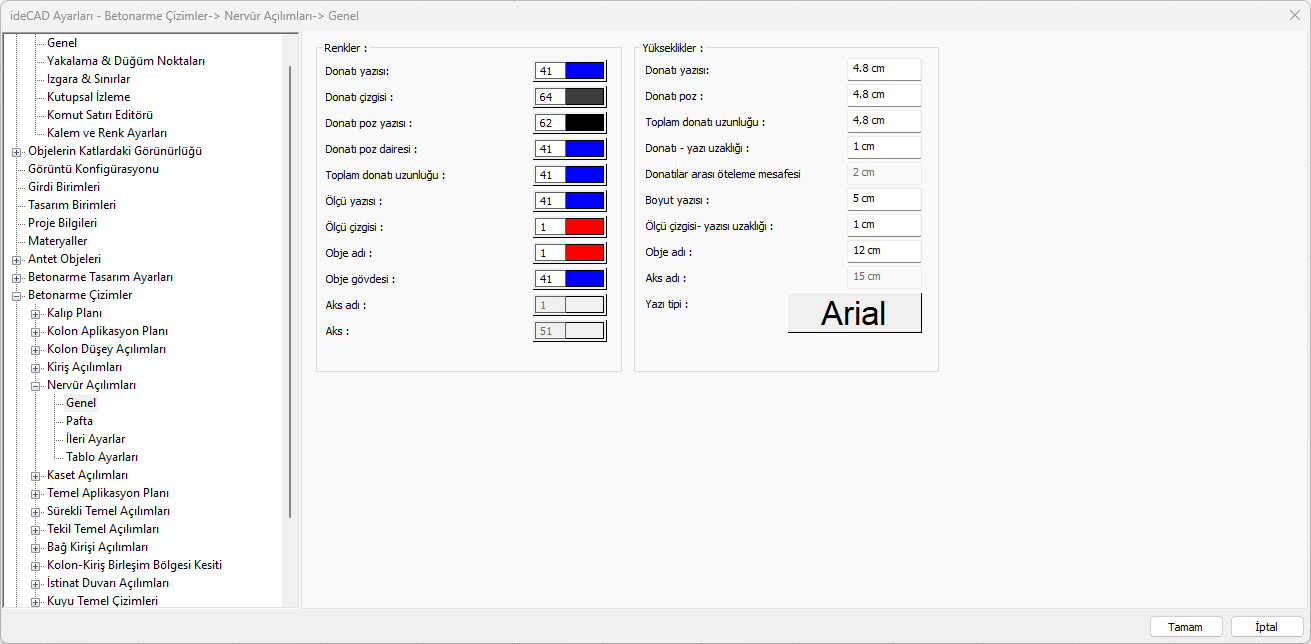
Task: Click the Boyut yazısı height input field
Action: (884, 199)
